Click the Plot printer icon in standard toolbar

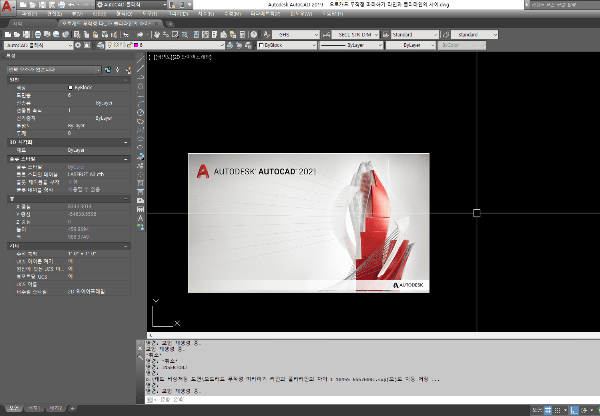point(38,34)
